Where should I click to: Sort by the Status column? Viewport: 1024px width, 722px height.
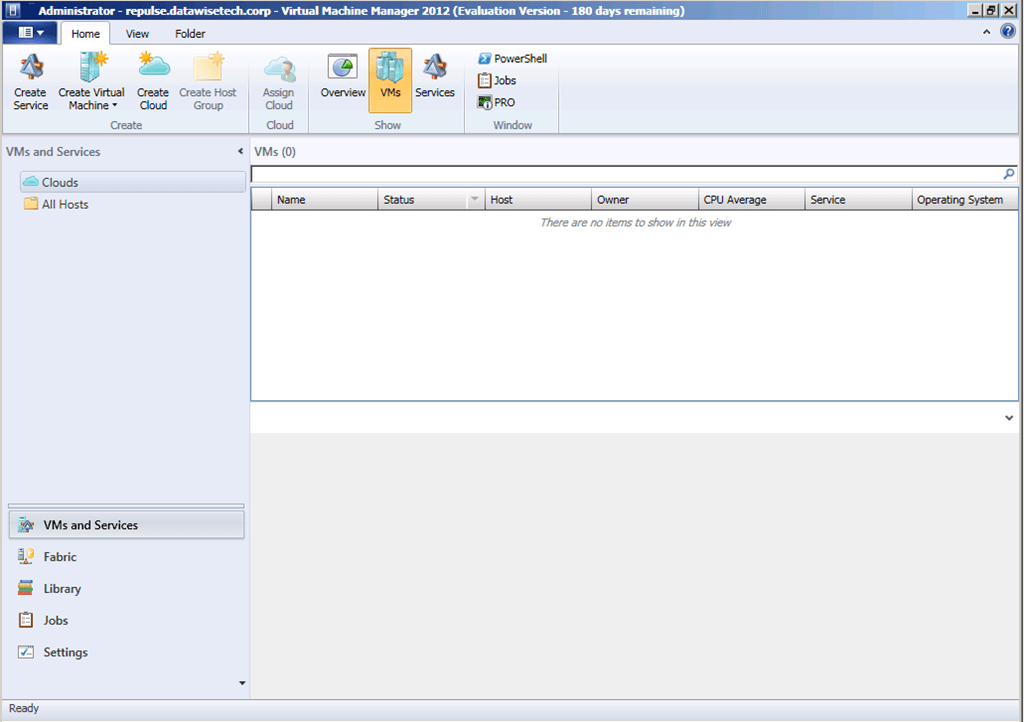pyautogui.click(x=423, y=200)
